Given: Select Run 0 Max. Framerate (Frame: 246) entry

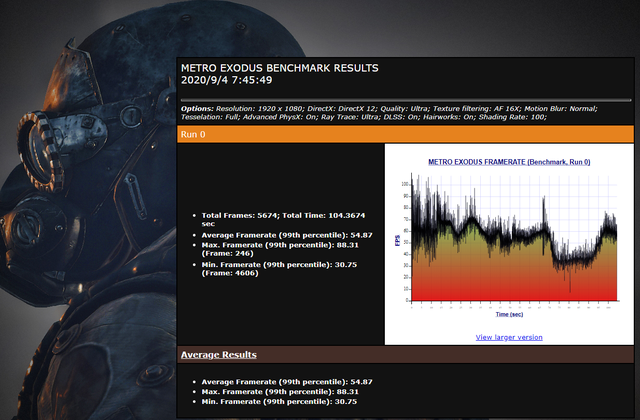Looking at the screenshot, I should 280,249.
